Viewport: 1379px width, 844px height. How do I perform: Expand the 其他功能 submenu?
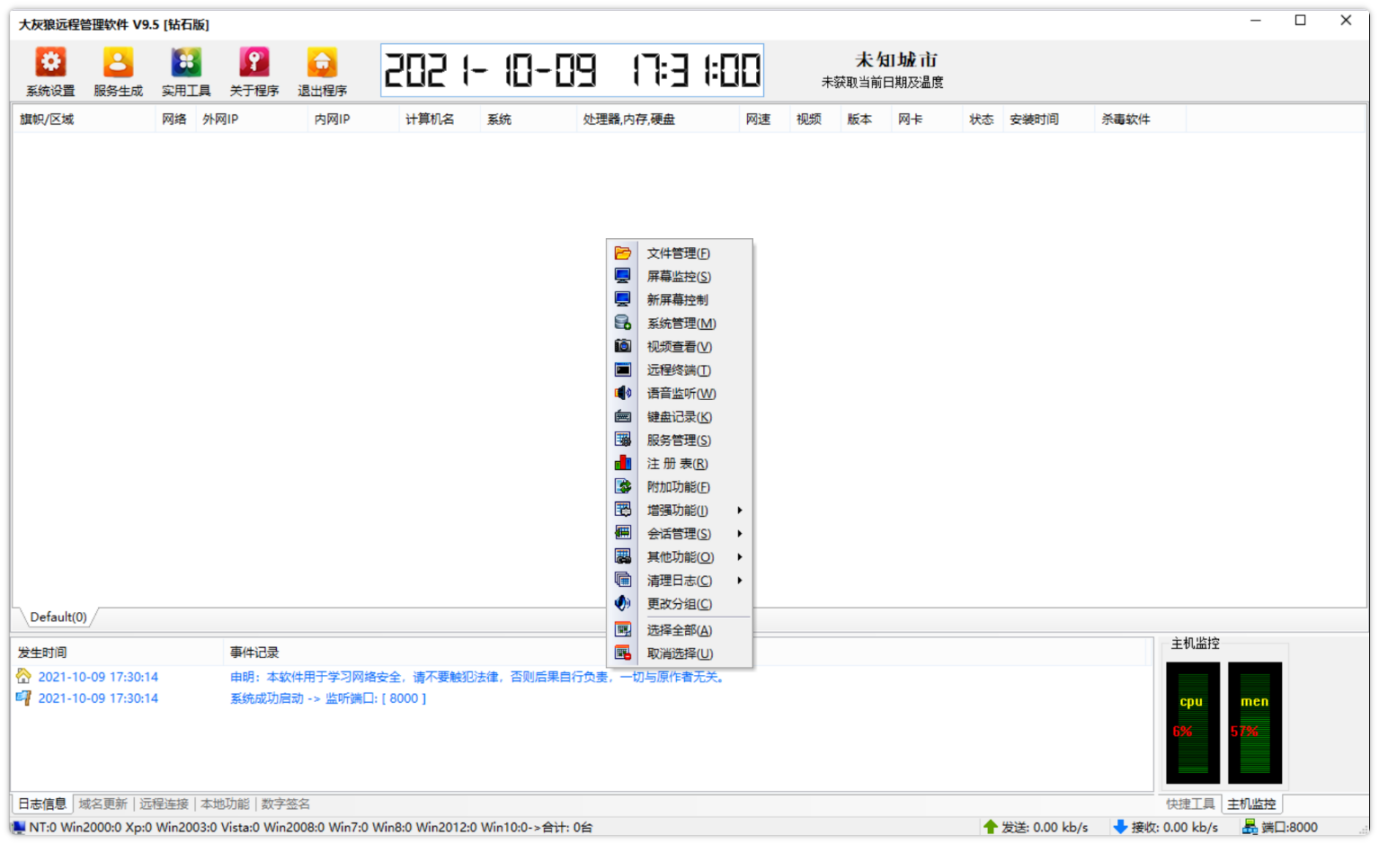680,557
